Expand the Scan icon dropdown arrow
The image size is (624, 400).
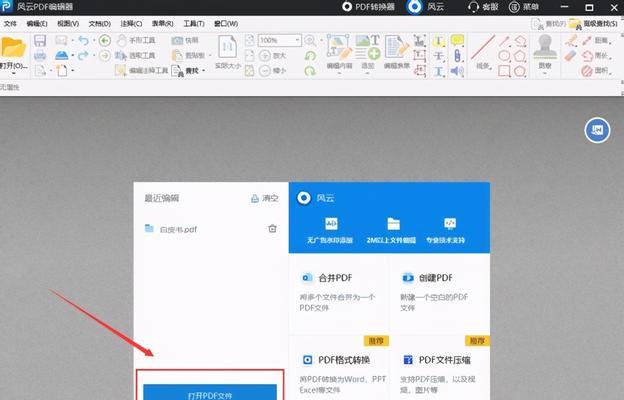[x=72, y=55]
